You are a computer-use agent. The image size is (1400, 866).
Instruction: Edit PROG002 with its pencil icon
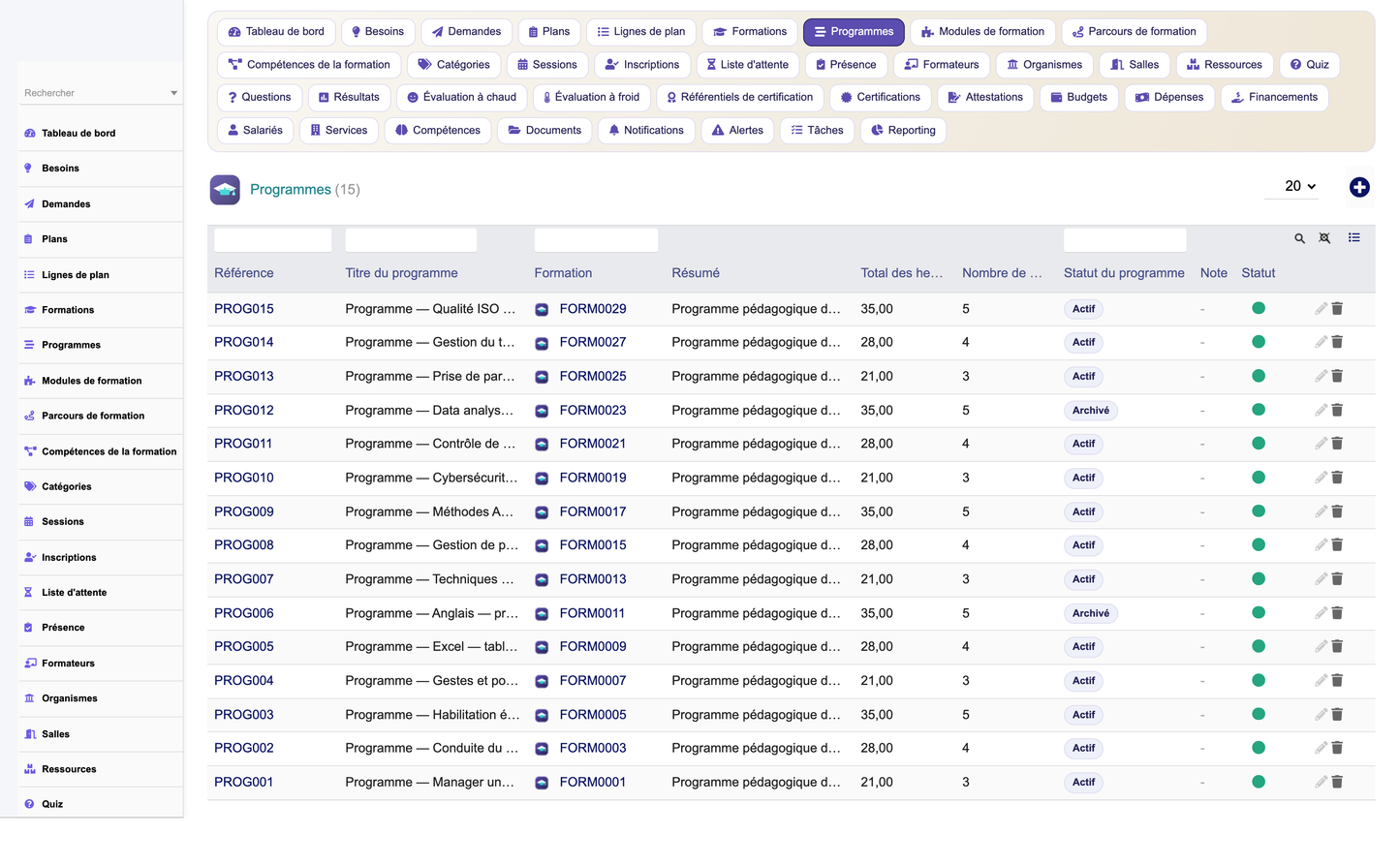pos(1321,748)
